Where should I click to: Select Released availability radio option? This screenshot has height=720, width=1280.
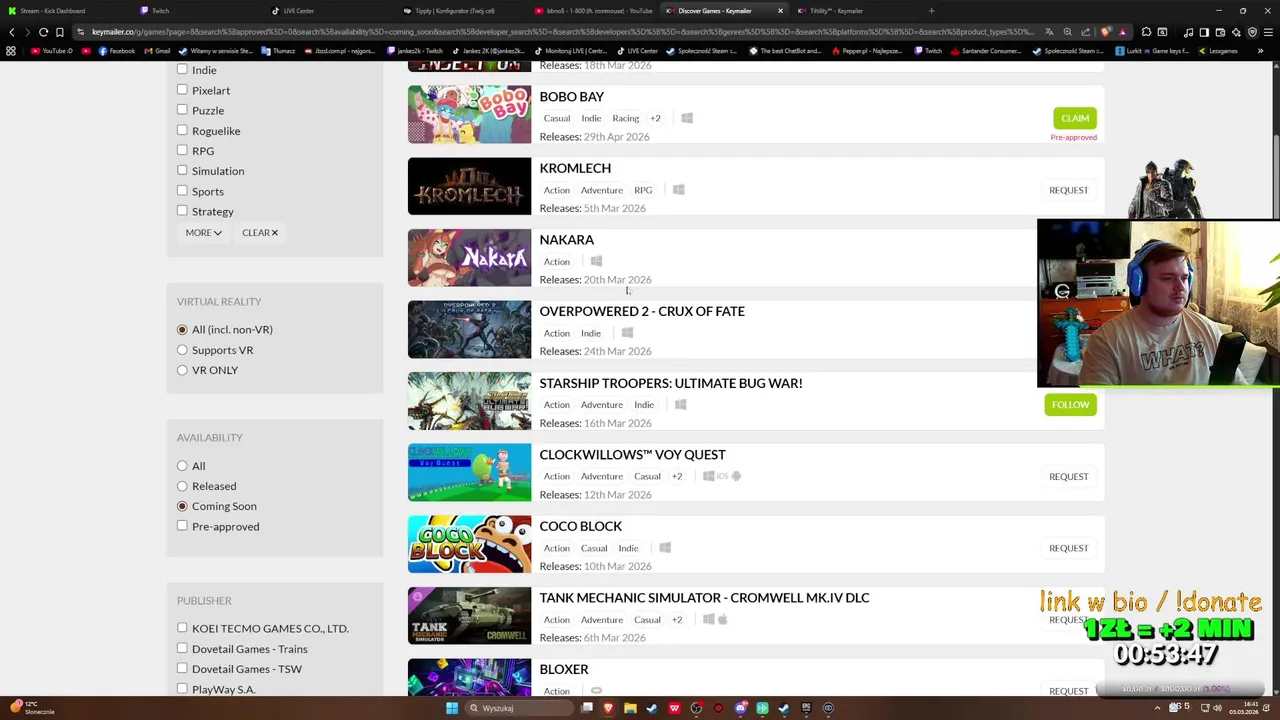182,486
